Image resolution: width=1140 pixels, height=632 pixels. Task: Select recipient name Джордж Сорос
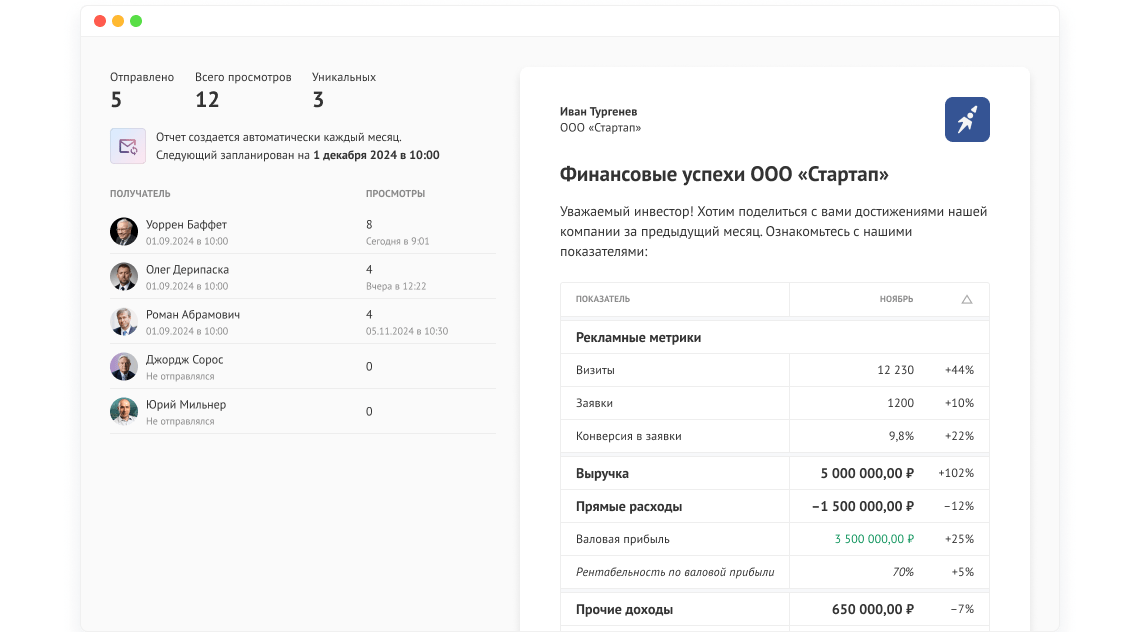point(185,360)
